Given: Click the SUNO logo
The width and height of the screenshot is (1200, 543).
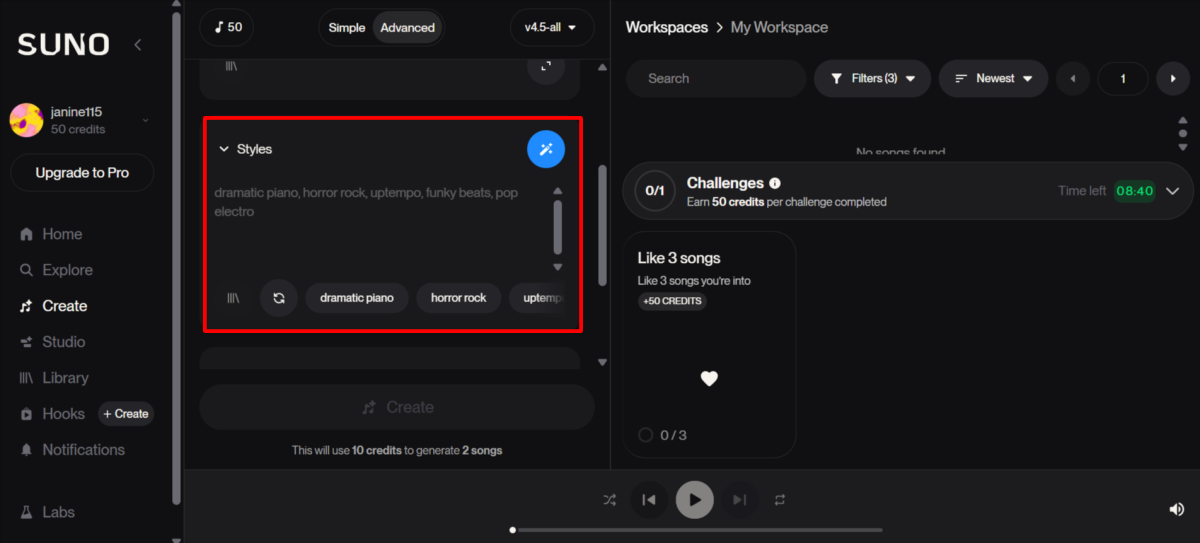Looking at the screenshot, I should pyautogui.click(x=64, y=44).
